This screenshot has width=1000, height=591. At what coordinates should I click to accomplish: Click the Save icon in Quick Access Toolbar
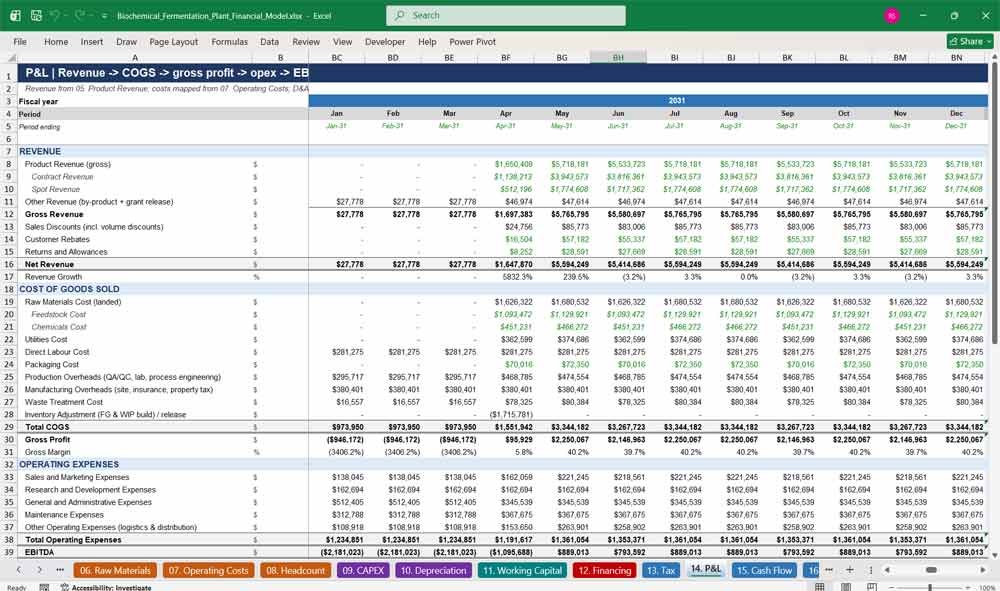36,15
